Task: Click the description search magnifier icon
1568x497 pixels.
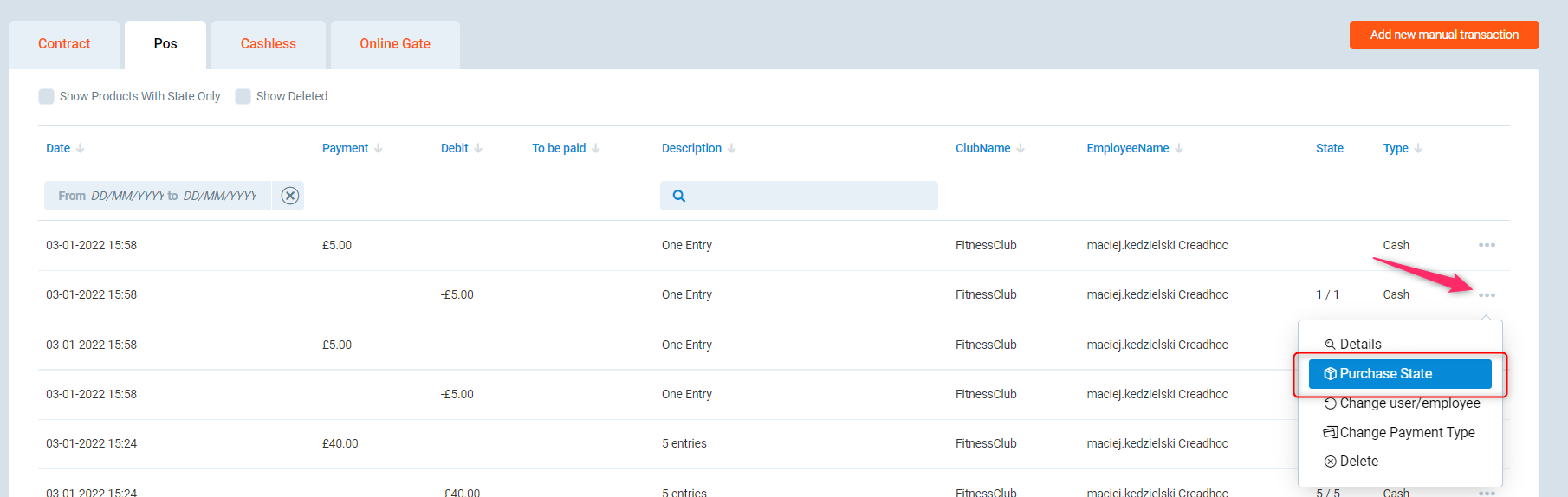Action: click(x=679, y=196)
